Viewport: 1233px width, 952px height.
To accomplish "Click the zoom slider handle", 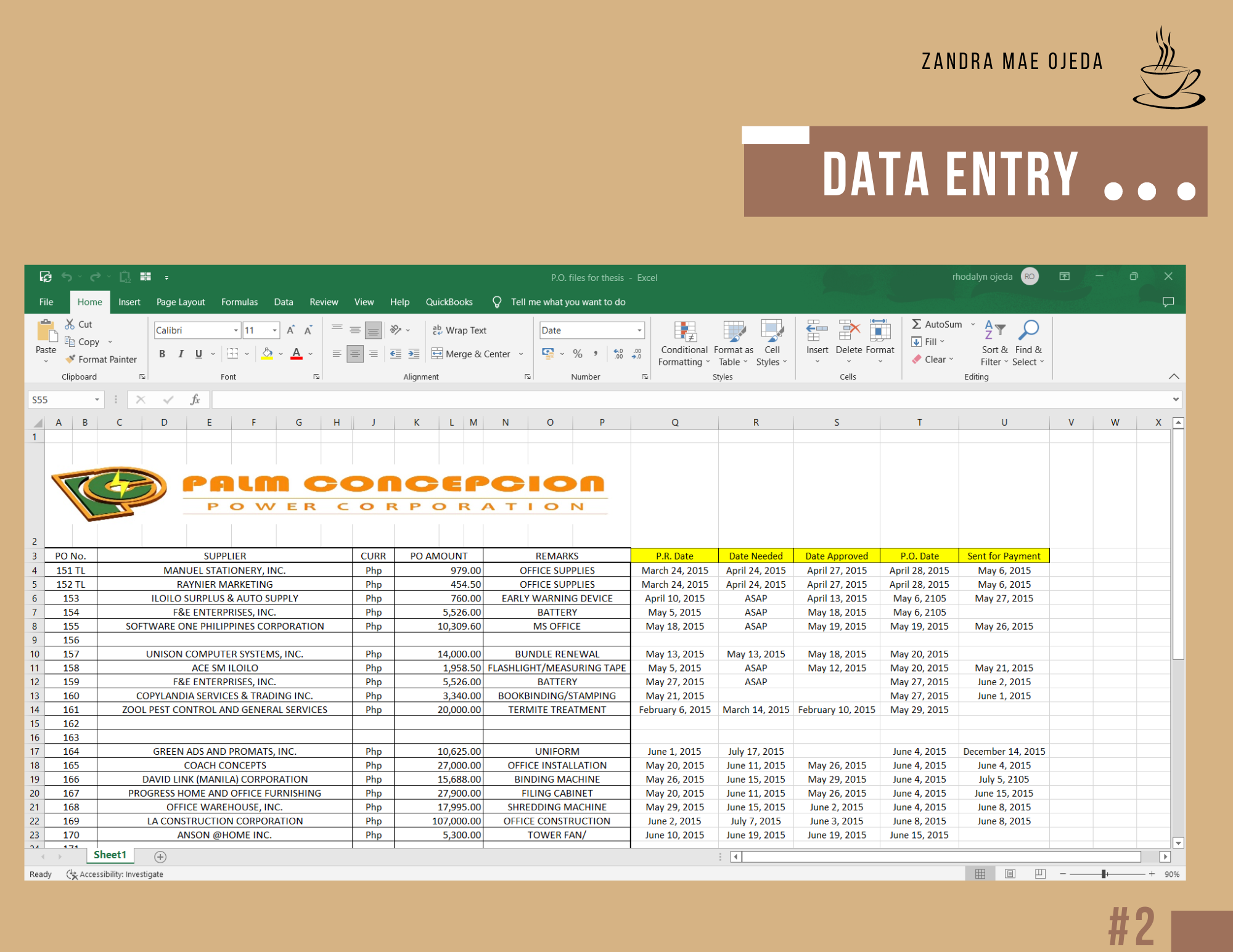I will tap(1104, 874).
